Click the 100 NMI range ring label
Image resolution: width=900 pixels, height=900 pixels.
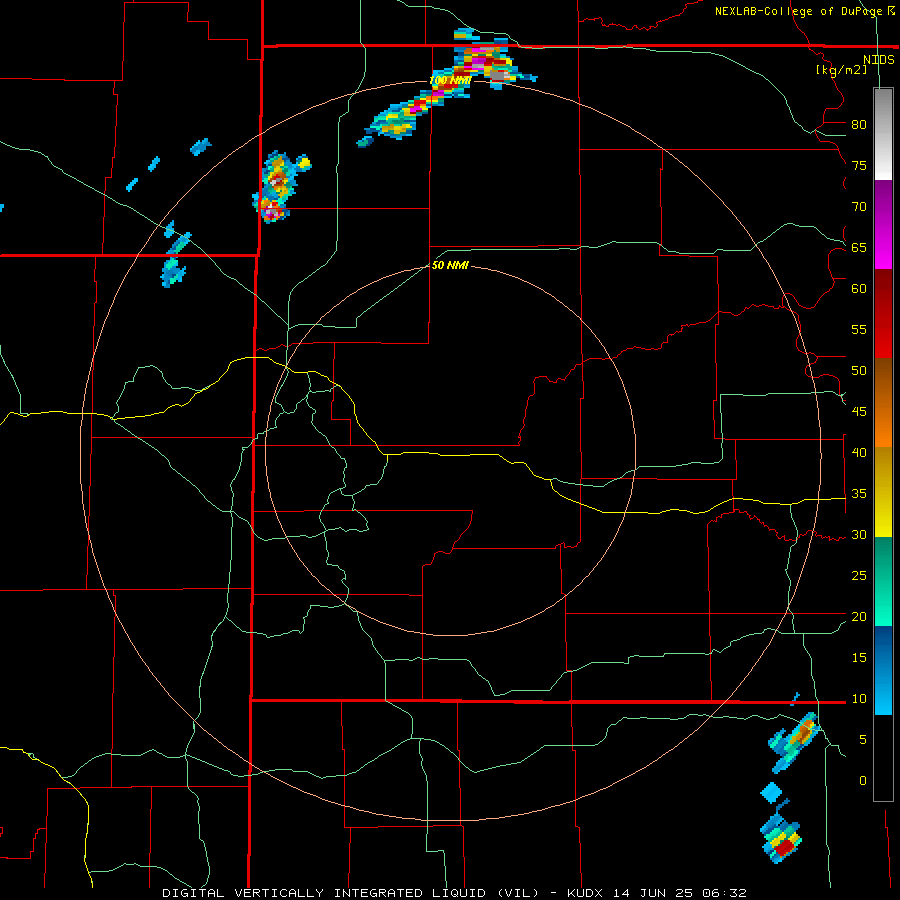click(450, 80)
